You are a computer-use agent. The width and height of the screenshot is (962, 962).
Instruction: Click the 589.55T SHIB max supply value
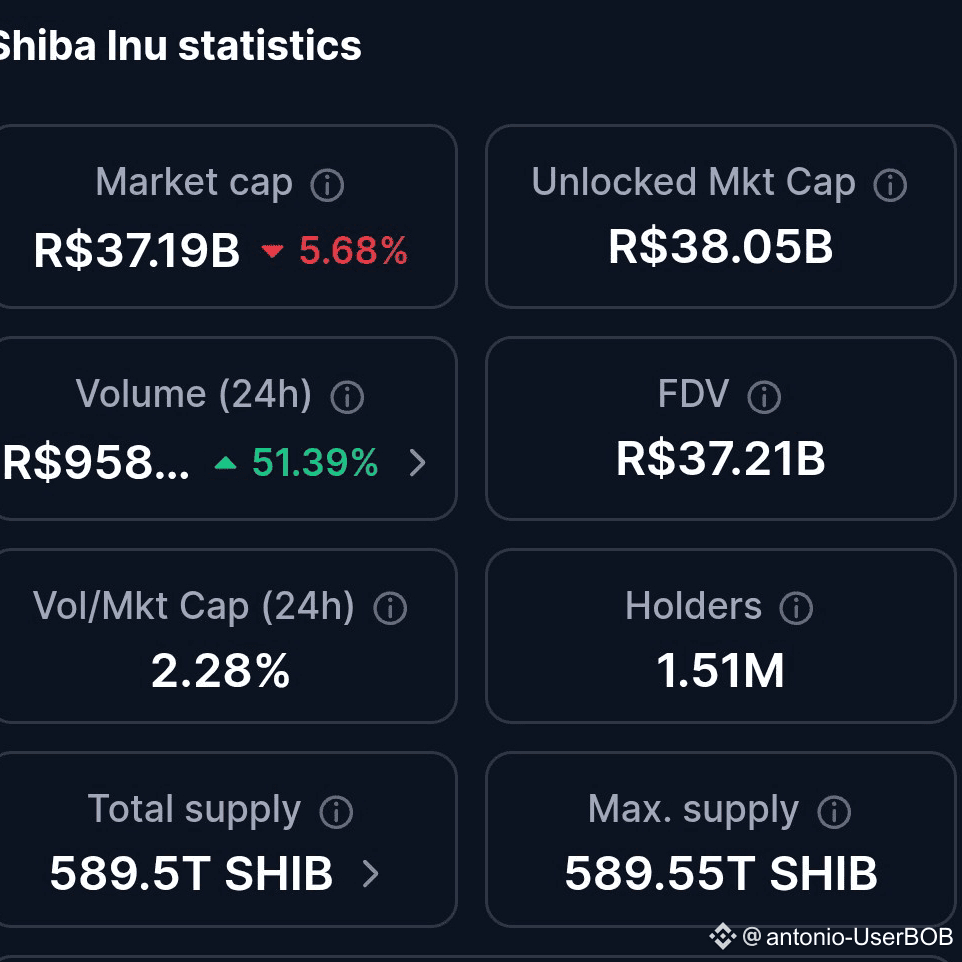[721, 874]
